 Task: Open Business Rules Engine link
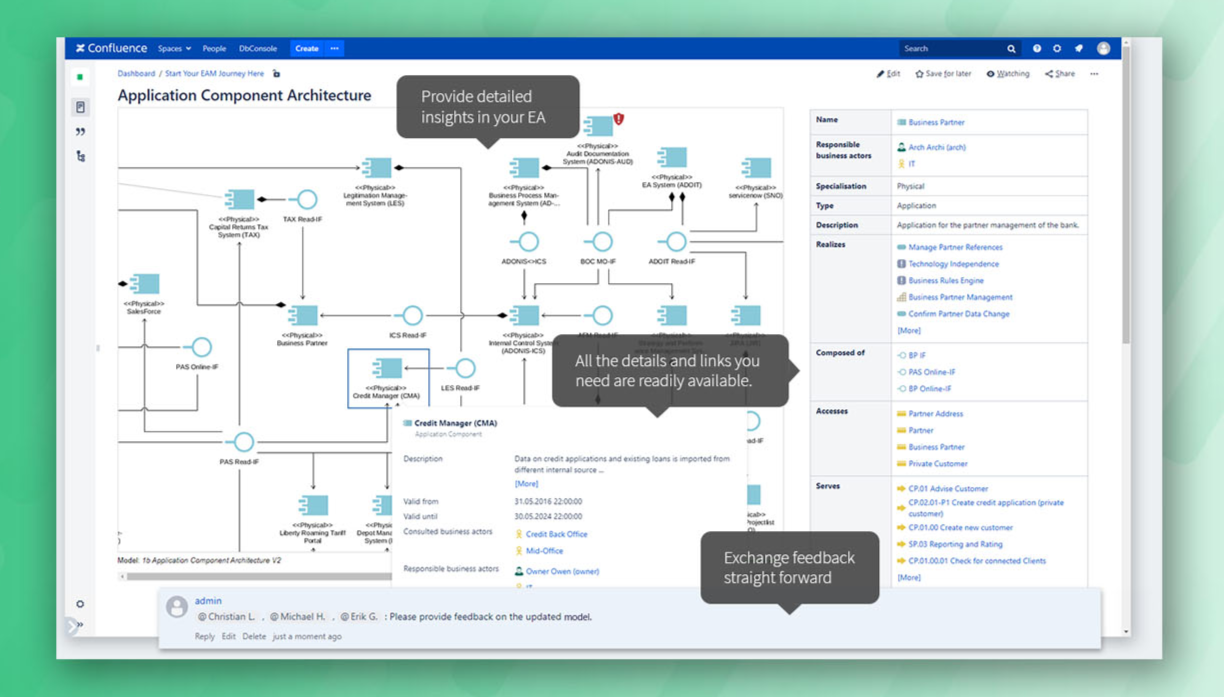tap(946, 281)
